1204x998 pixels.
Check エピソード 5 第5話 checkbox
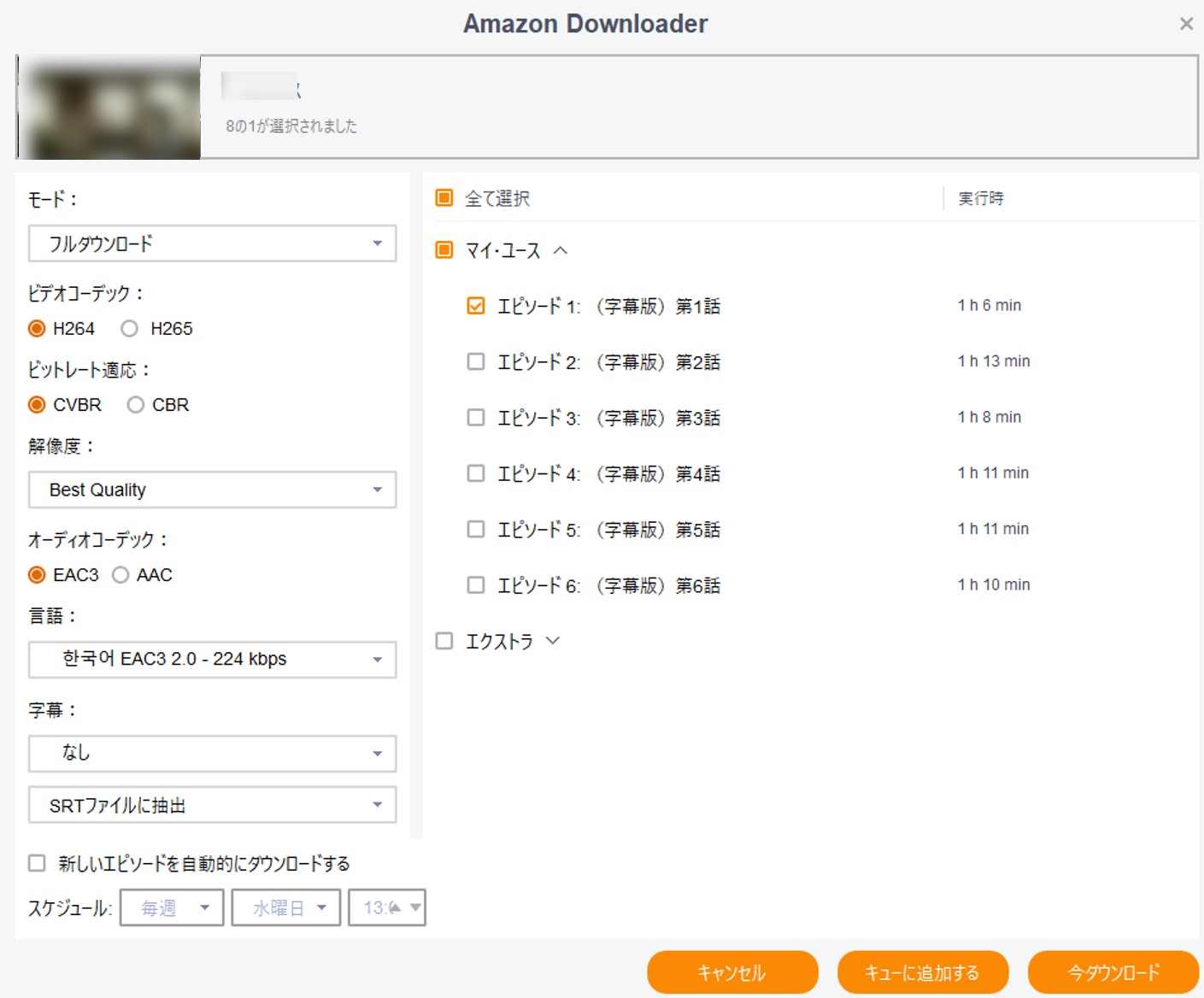476,529
